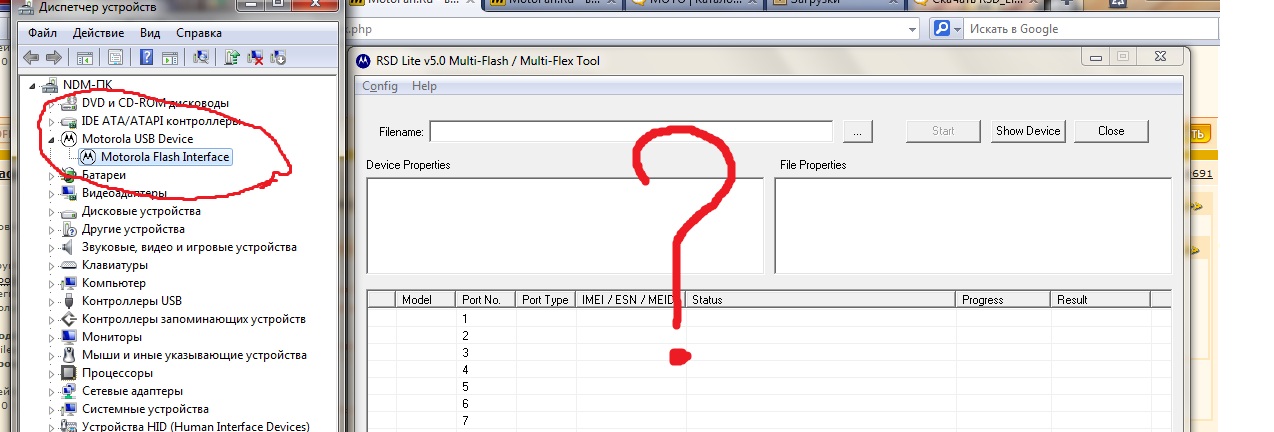This screenshot has width=1274, height=432.
Task: Expand DVD и CD-ROM дисководы node
Action: (x=53, y=103)
